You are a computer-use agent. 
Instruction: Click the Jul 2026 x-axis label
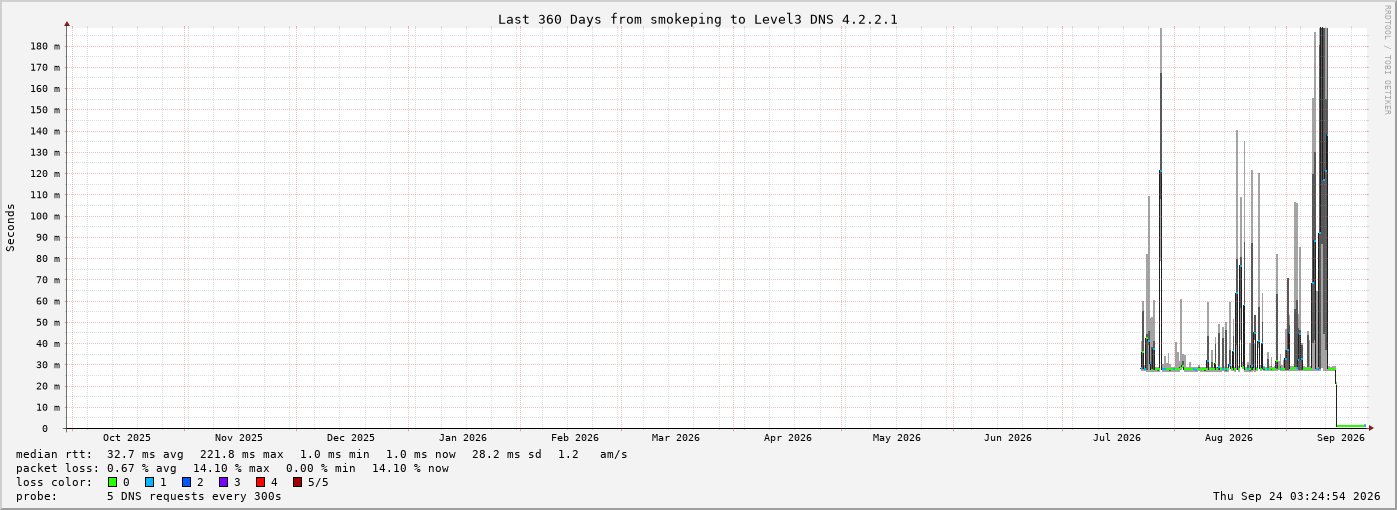pos(1117,437)
